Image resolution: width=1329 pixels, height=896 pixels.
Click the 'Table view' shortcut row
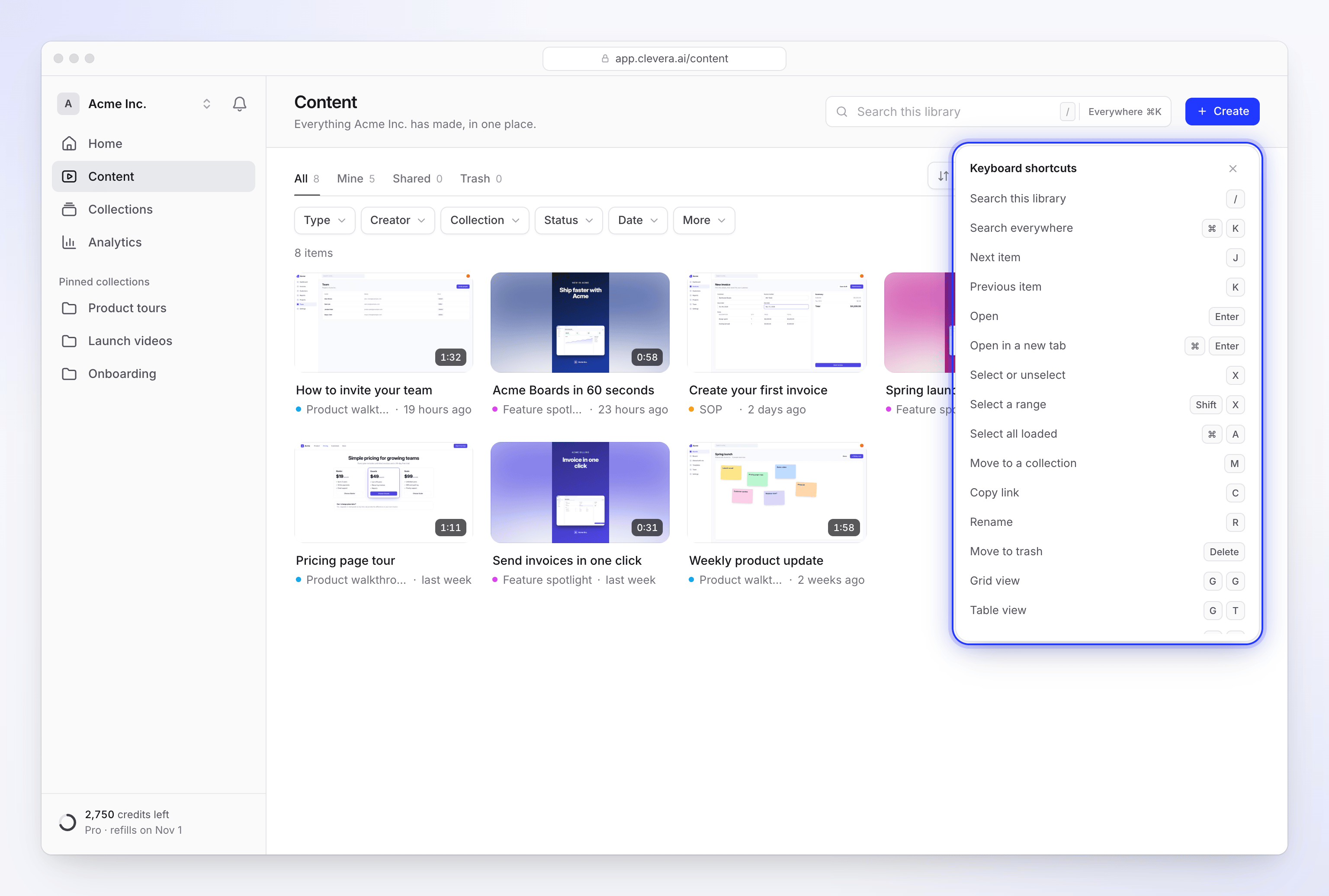pyautogui.click(x=1107, y=610)
